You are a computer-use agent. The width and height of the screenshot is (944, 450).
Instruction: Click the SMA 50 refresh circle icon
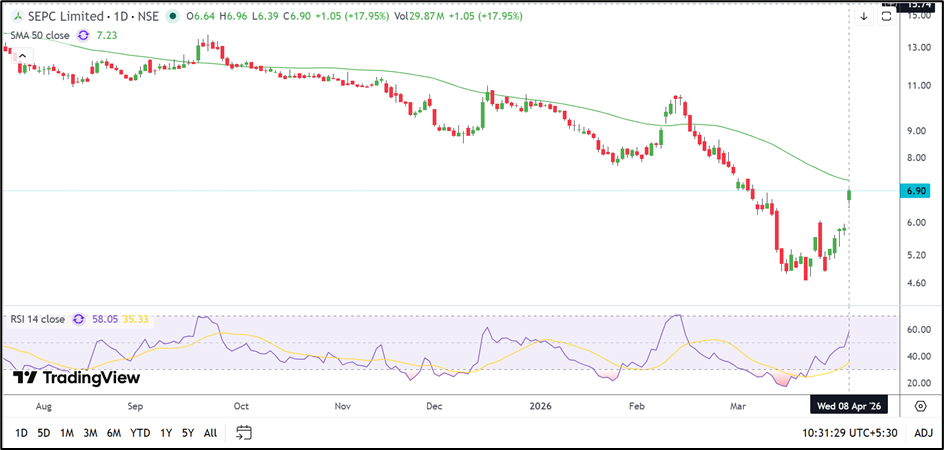coord(83,35)
